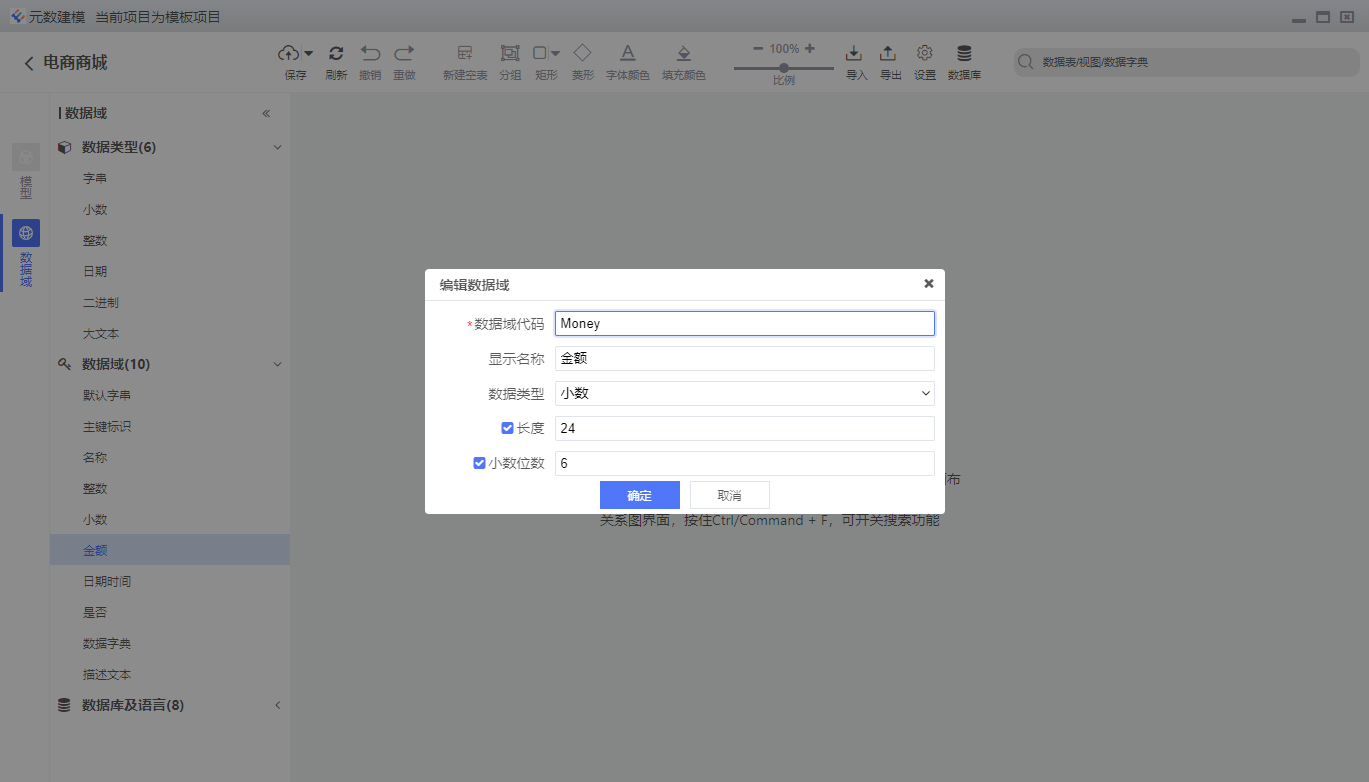Screen dimensions: 1369x782
Task: Click the Undo (撤销) icon
Action: pyautogui.click(x=370, y=53)
